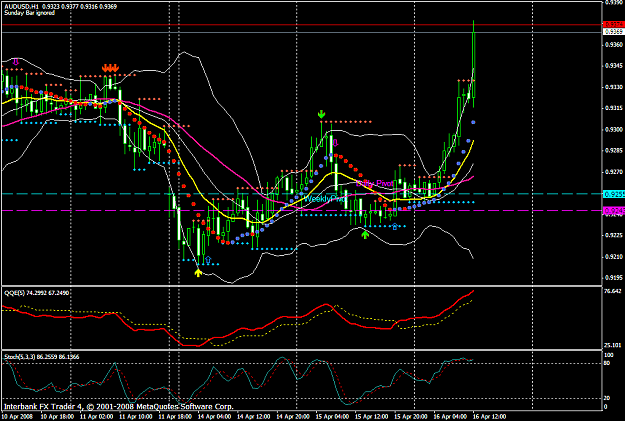Viewport: 625px width, 421px height.
Task: Click the 0.9210 price axis value
Action: (614, 256)
